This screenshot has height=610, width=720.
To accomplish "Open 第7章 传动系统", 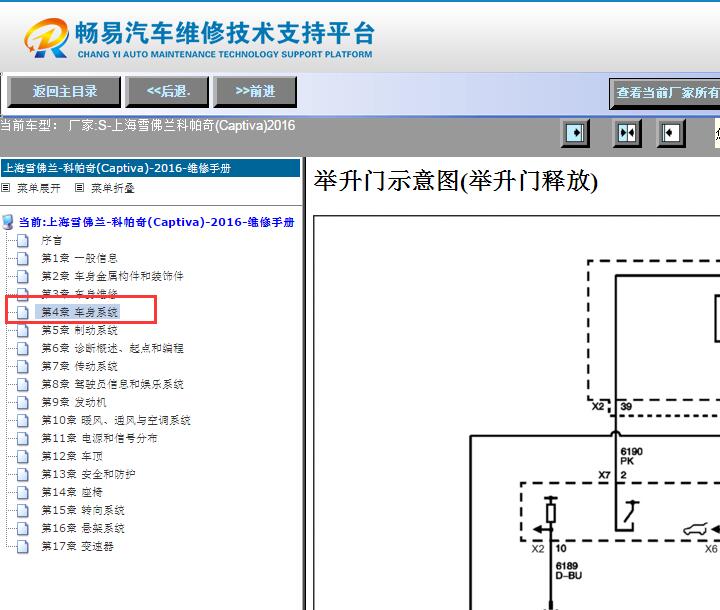I will click(x=79, y=366).
